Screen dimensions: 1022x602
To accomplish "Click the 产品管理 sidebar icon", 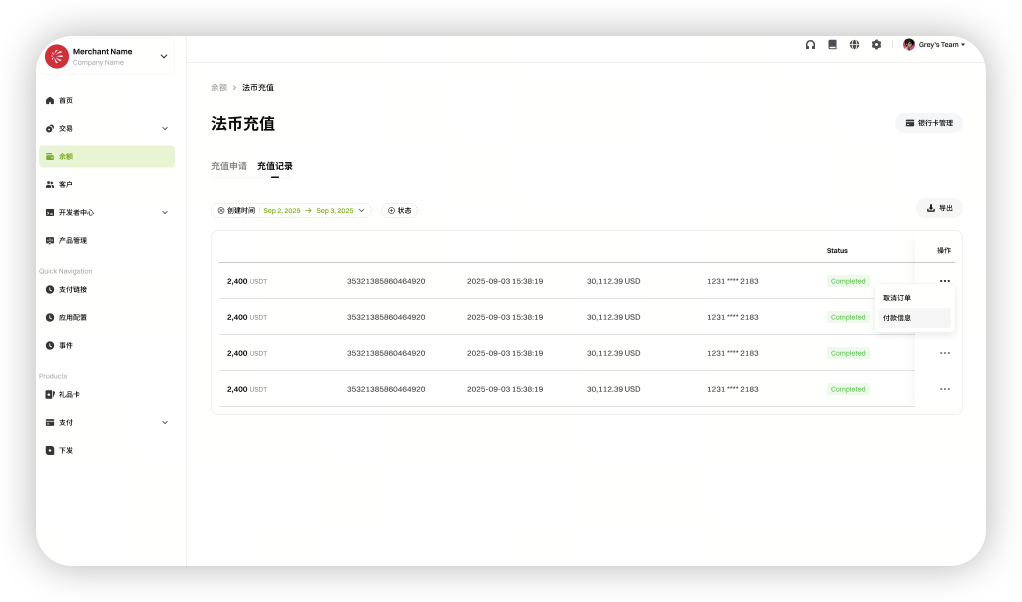I will pos(50,241).
